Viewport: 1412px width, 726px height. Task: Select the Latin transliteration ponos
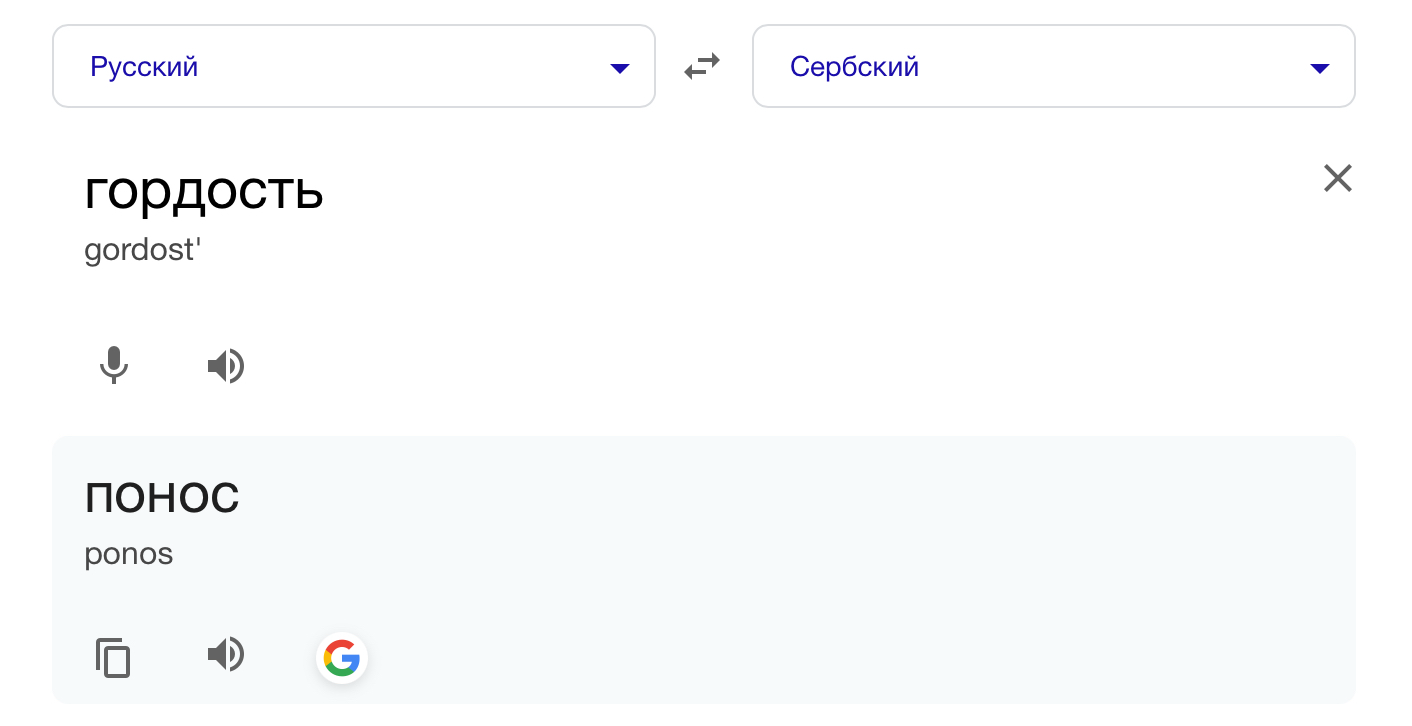pos(129,554)
